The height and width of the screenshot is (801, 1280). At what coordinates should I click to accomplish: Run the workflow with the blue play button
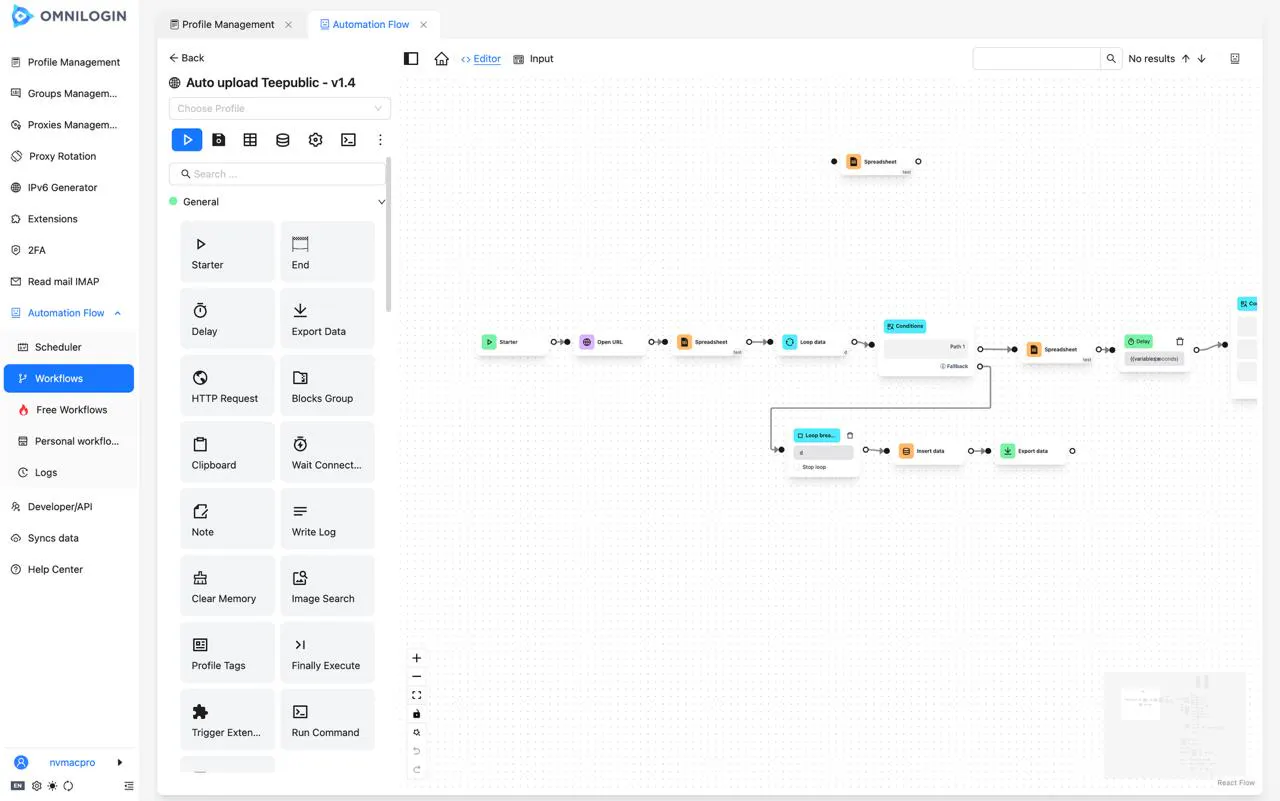[x=187, y=140]
